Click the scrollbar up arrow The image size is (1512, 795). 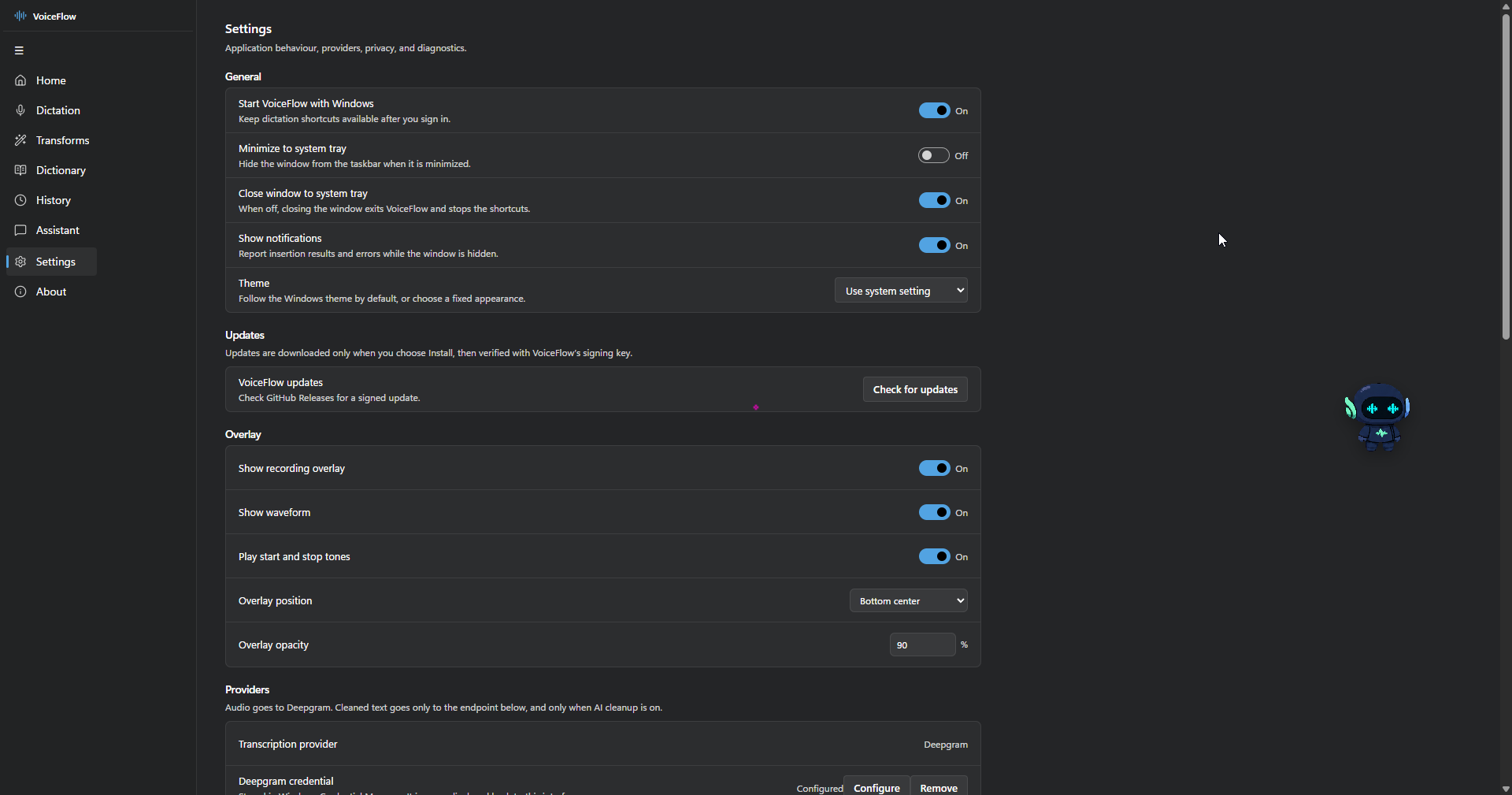pos(1506,6)
